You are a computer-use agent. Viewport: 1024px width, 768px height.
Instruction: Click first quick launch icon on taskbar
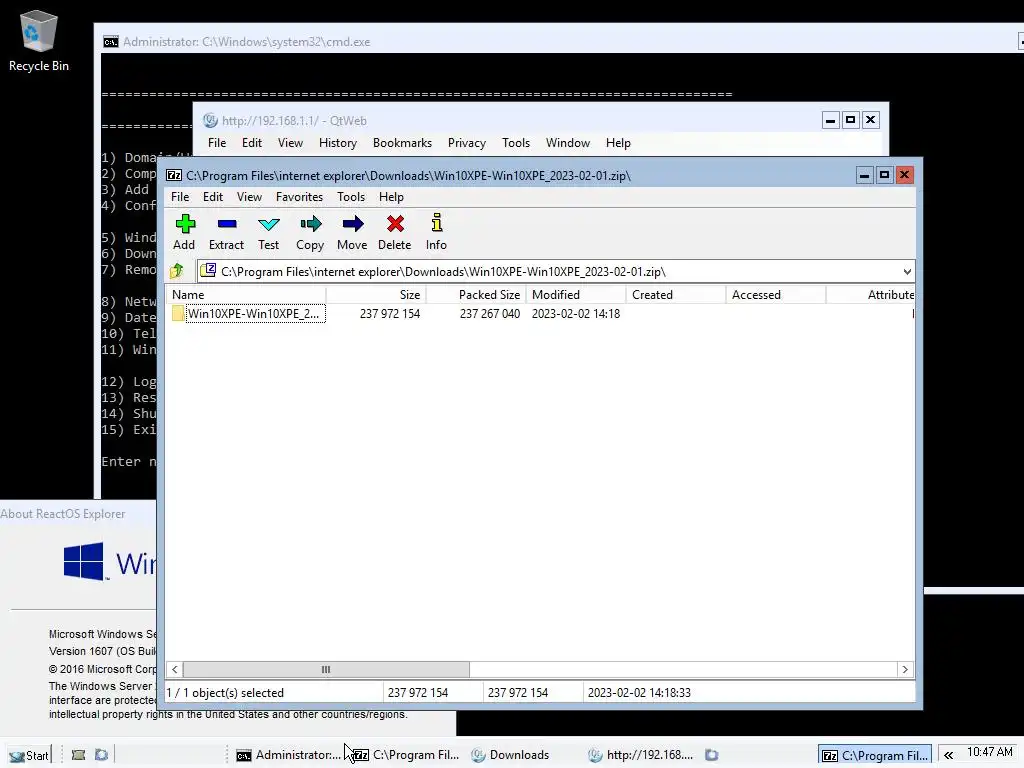tap(78, 755)
